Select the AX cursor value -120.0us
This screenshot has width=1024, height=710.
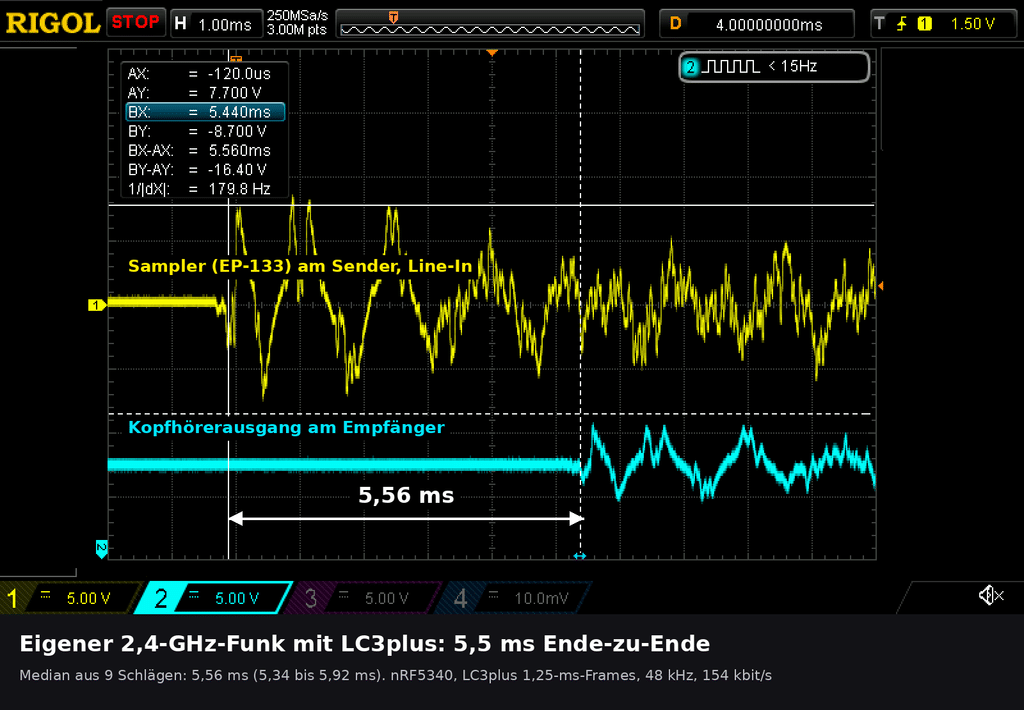tap(239, 74)
